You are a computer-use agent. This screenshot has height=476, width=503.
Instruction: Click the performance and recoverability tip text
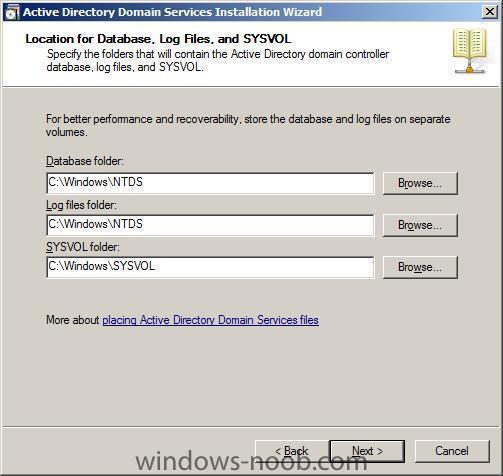[248, 126]
